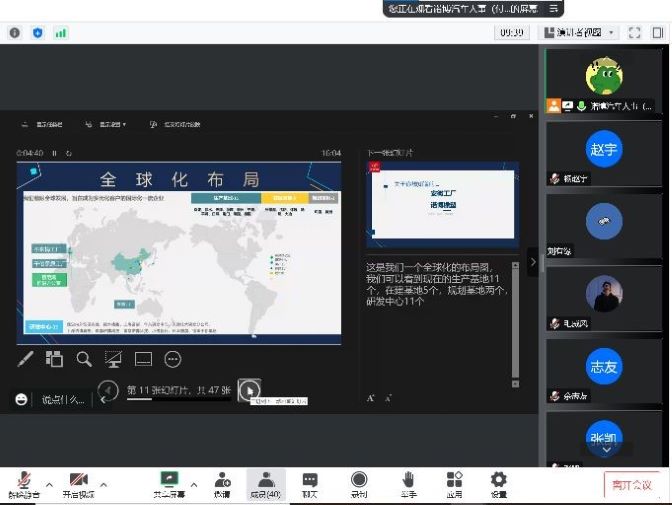Open the Chat panel
Image resolution: width=672 pixels, height=505 pixels.
click(x=310, y=483)
